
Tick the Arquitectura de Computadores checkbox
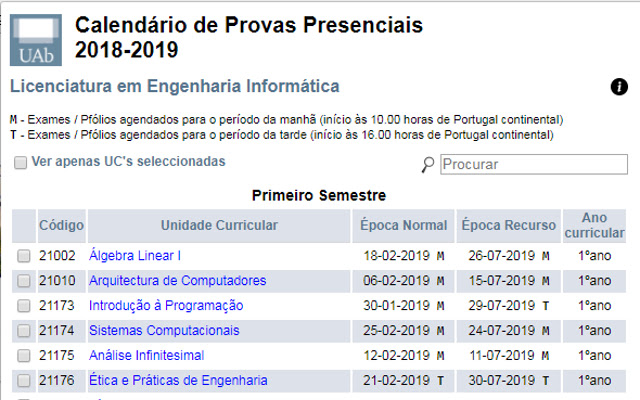(x=24, y=281)
